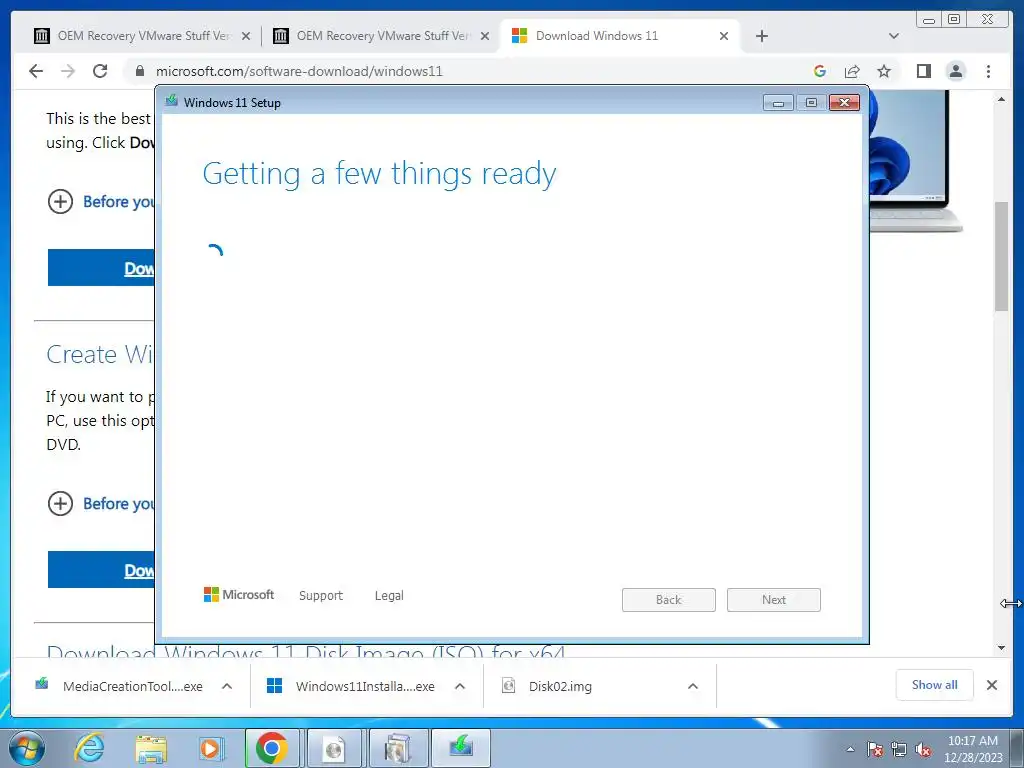The image size is (1024, 768).
Task: Close the second OEM Recovery tab
Action: pyautogui.click(x=485, y=36)
